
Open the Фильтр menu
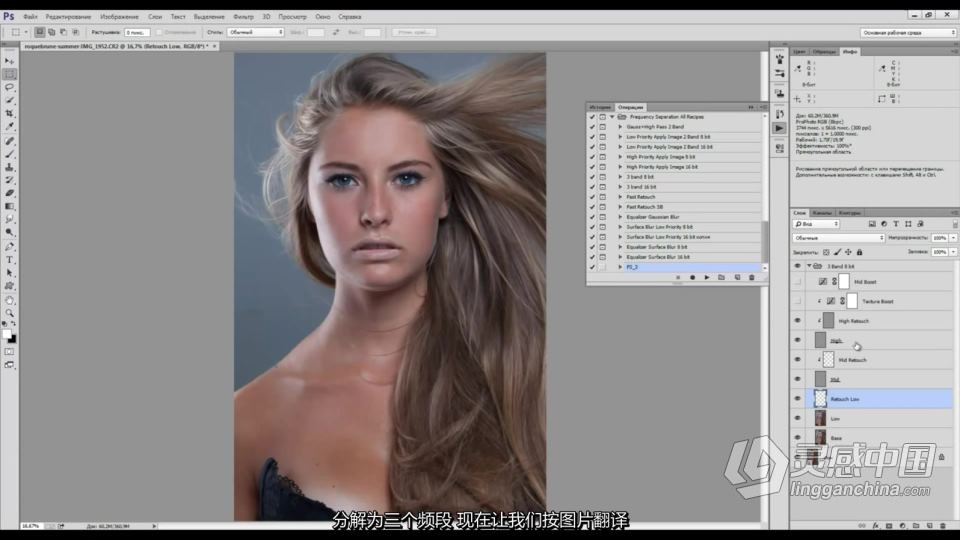tap(243, 17)
